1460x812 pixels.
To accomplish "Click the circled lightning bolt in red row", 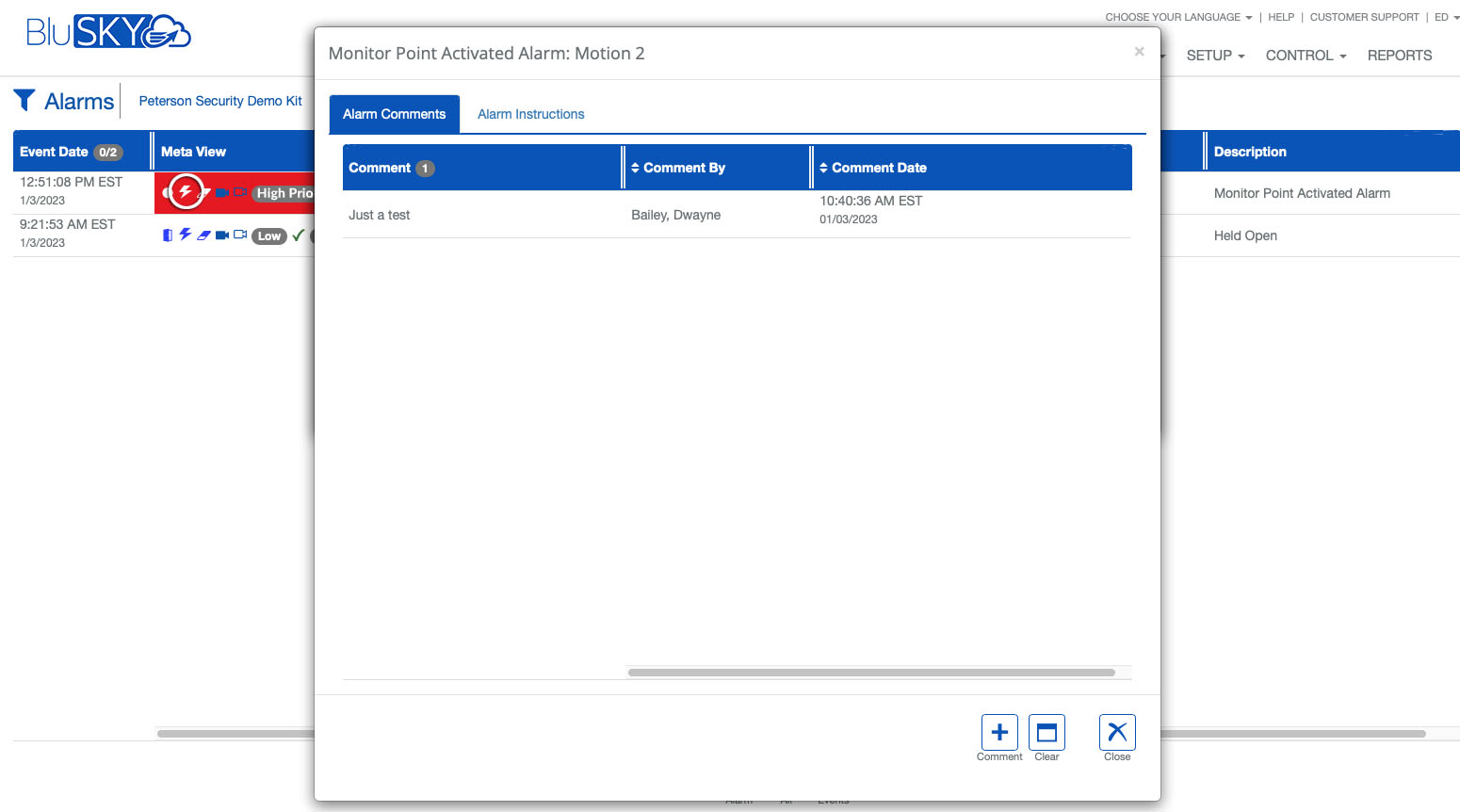I will pyautogui.click(x=186, y=192).
